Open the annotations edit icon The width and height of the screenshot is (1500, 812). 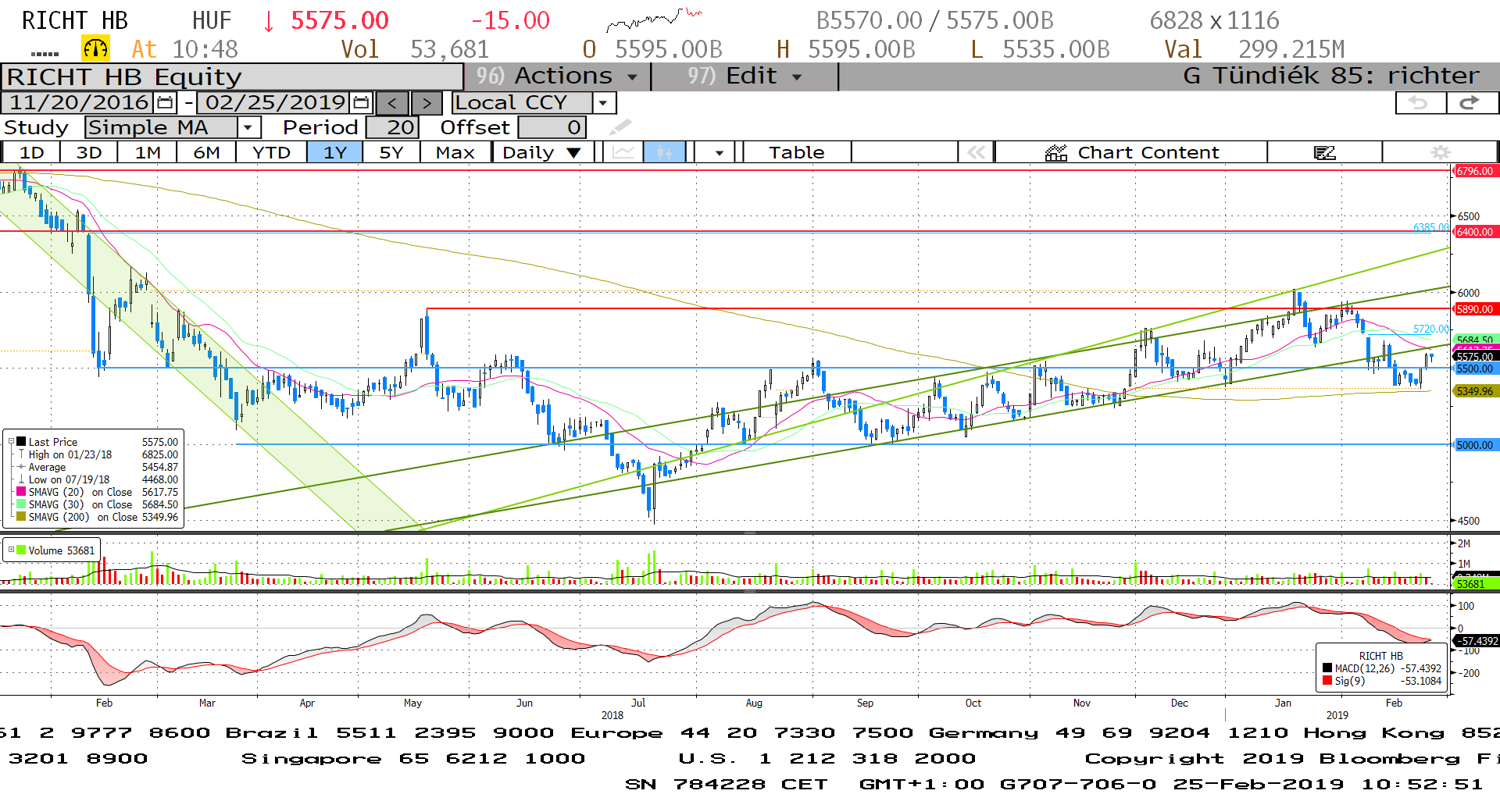coord(1324,152)
